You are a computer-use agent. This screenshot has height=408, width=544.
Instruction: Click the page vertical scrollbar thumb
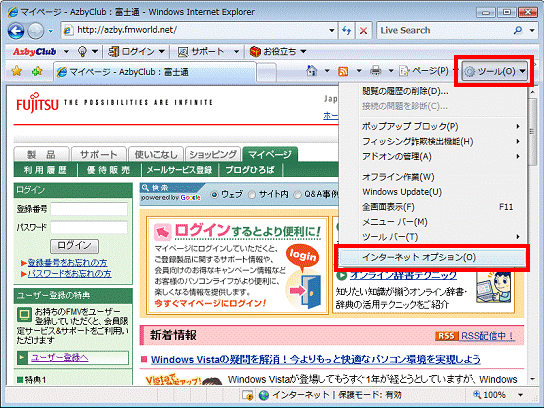coord(532,132)
